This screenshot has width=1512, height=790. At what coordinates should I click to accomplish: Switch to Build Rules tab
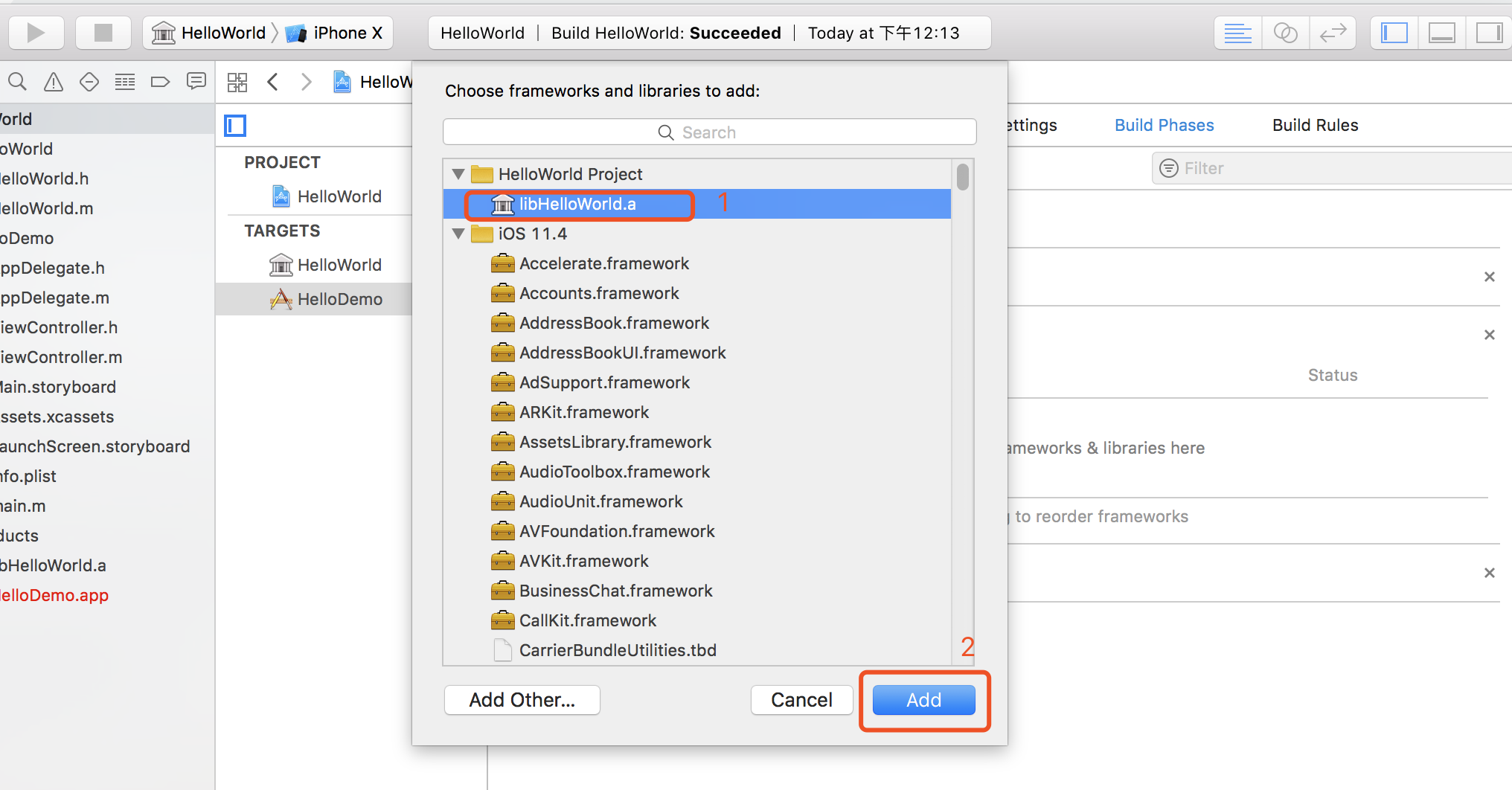tap(1315, 125)
